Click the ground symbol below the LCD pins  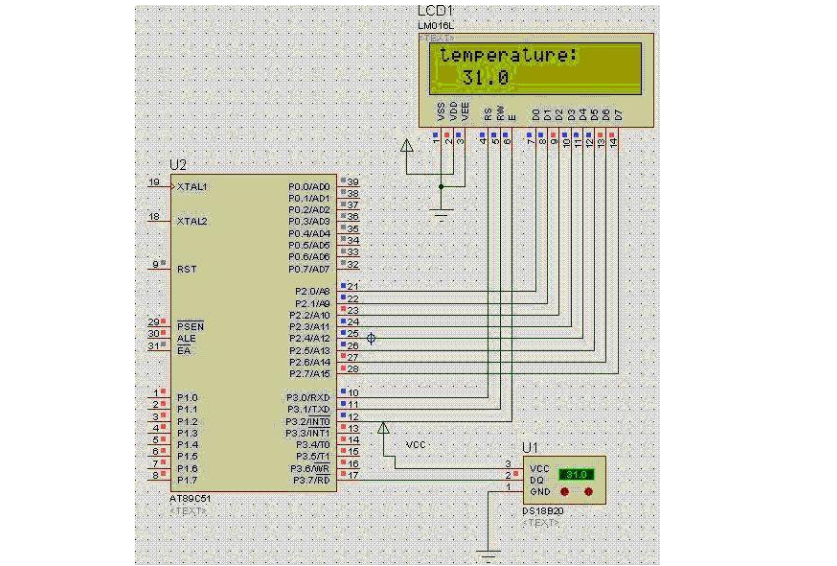click(x=441, y=215)
